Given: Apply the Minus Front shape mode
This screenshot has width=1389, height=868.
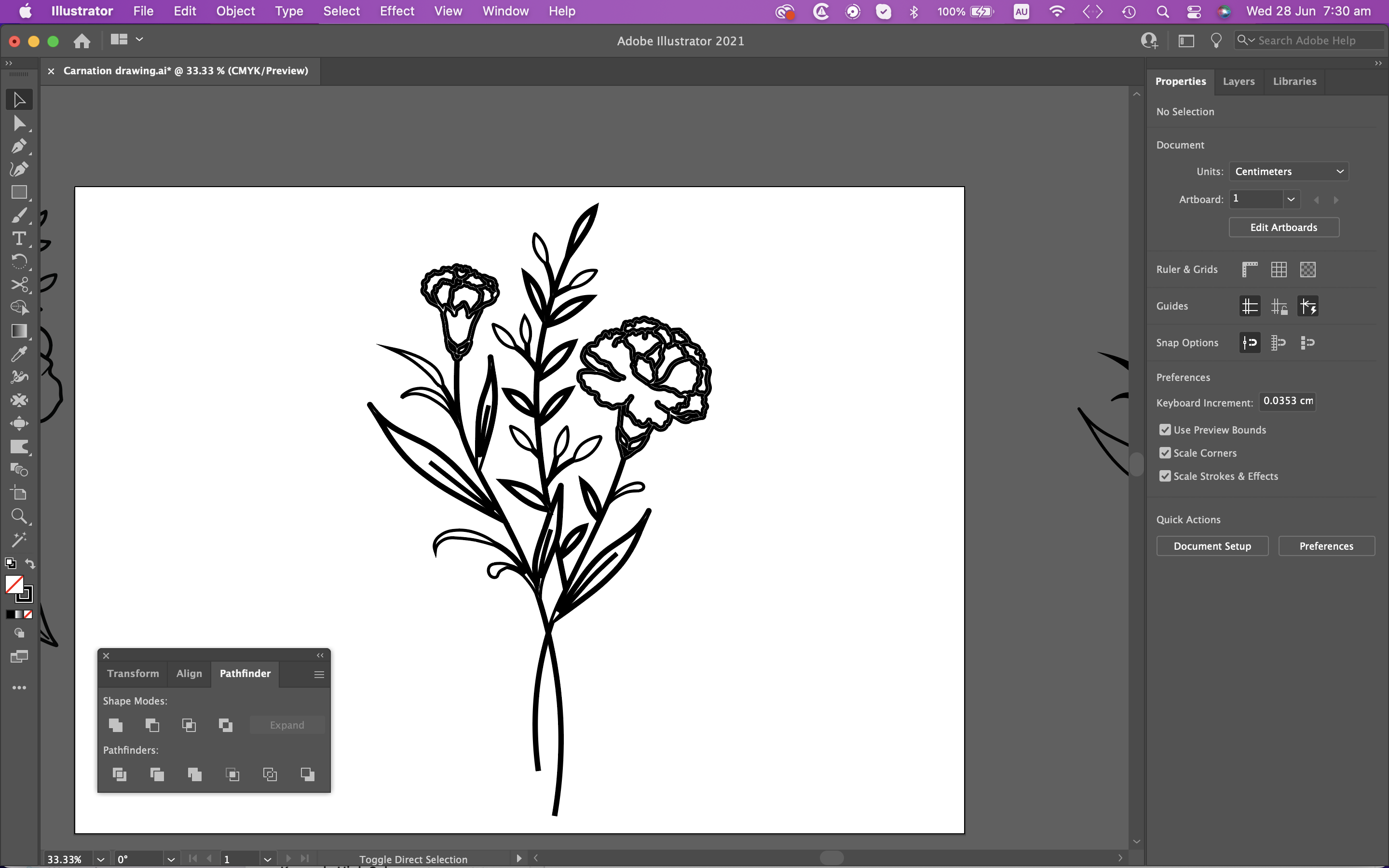Looking at the screenshot, I should (x=151, y=725).
